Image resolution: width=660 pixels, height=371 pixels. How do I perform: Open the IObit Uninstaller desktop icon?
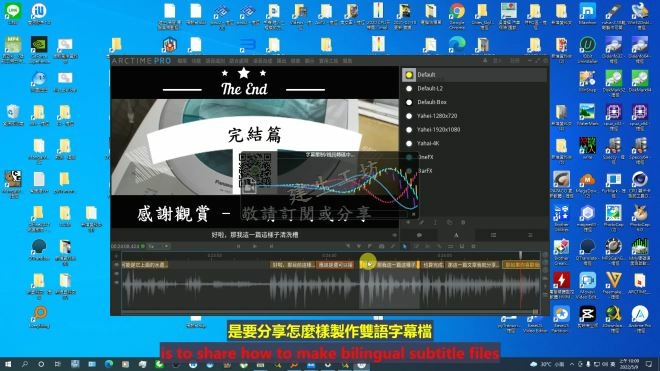point(587,49)
